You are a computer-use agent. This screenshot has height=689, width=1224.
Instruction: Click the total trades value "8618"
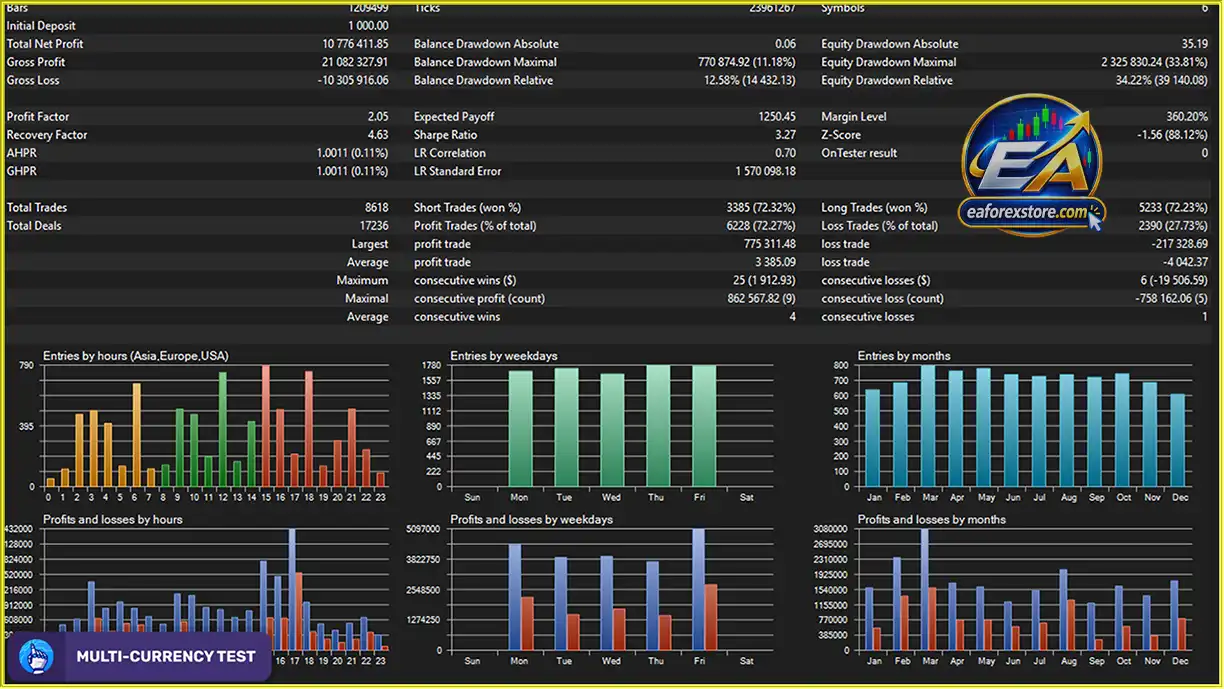(377, 208)
